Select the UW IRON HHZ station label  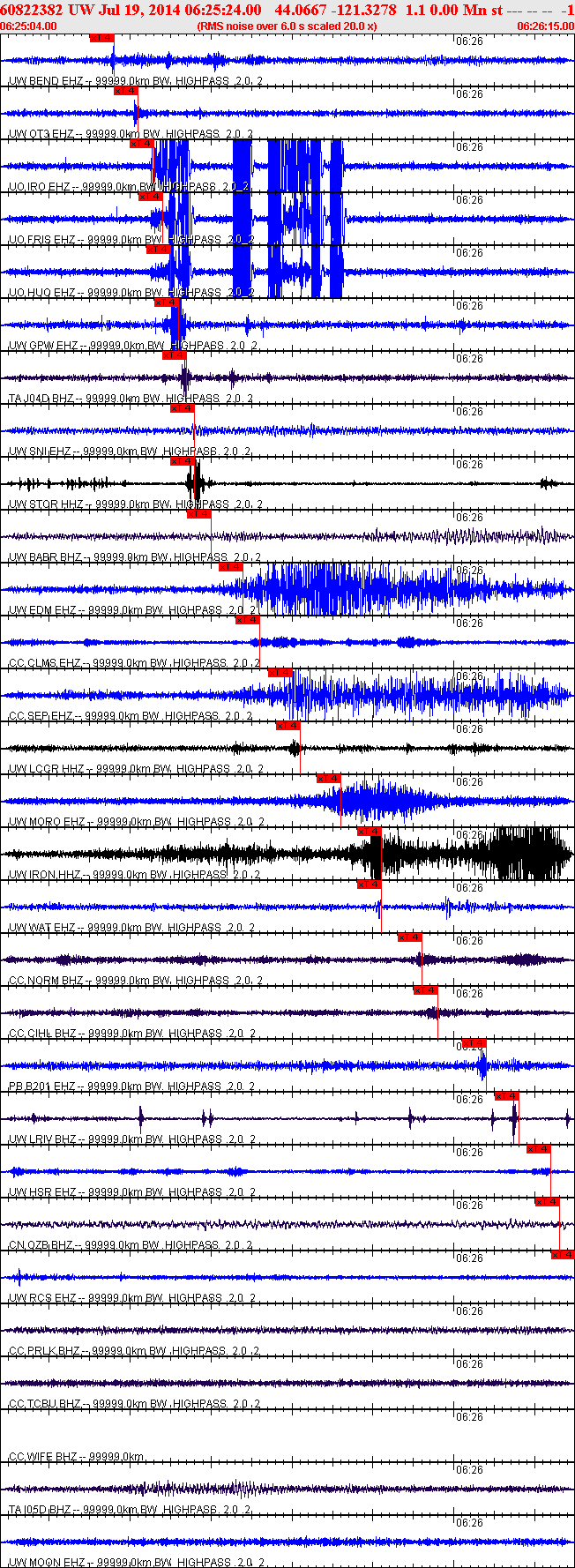[x=135, y=875]
